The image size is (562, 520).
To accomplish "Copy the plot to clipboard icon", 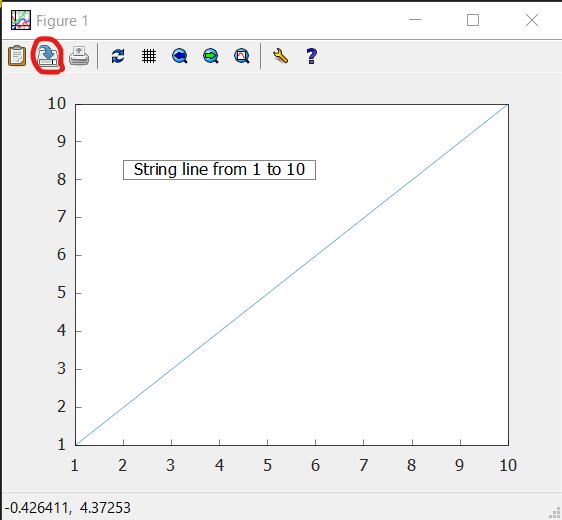I will [17, 56].
